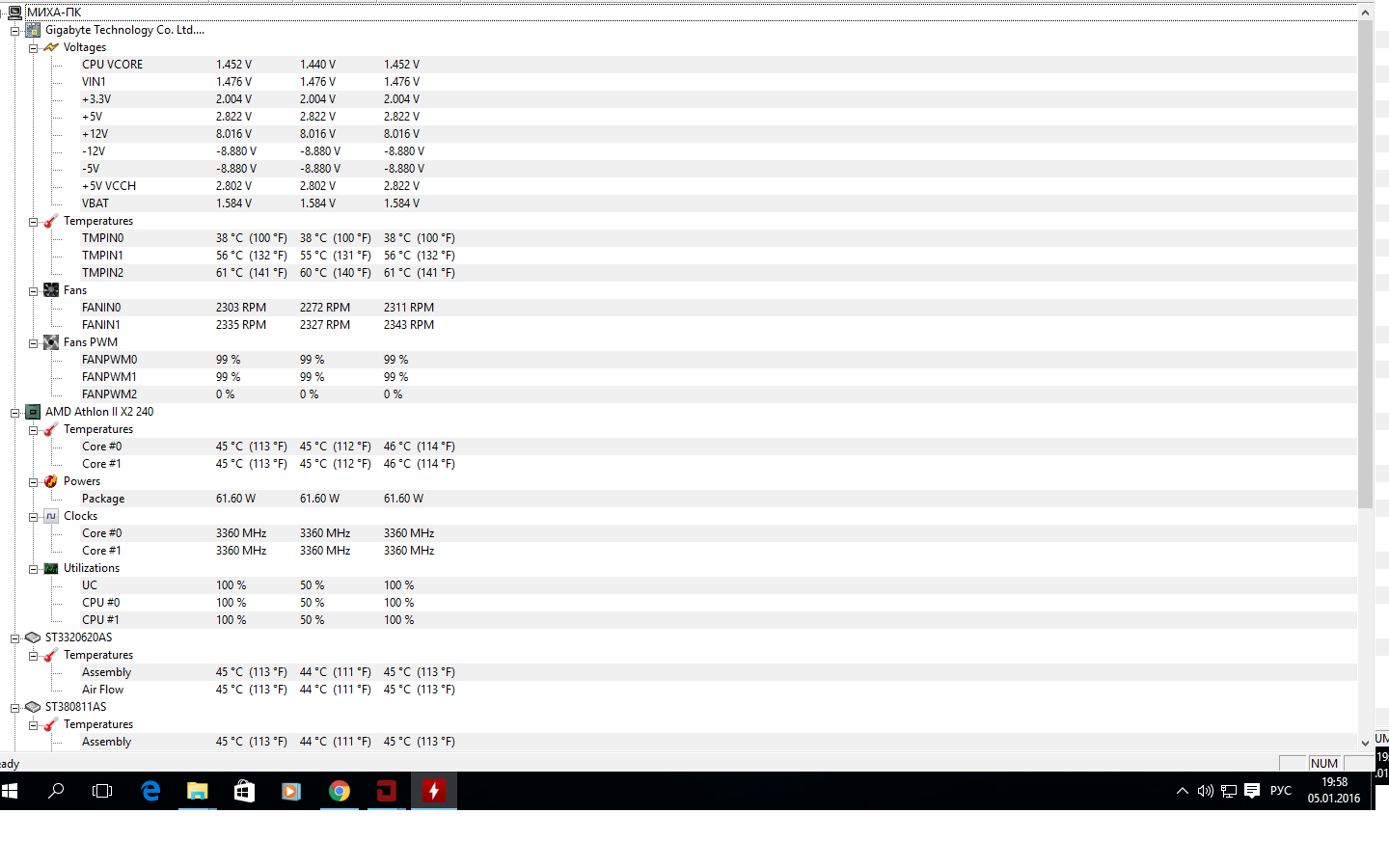
Task: Open the orange media player taskbar icon
Action: click(x=291, y=791)
